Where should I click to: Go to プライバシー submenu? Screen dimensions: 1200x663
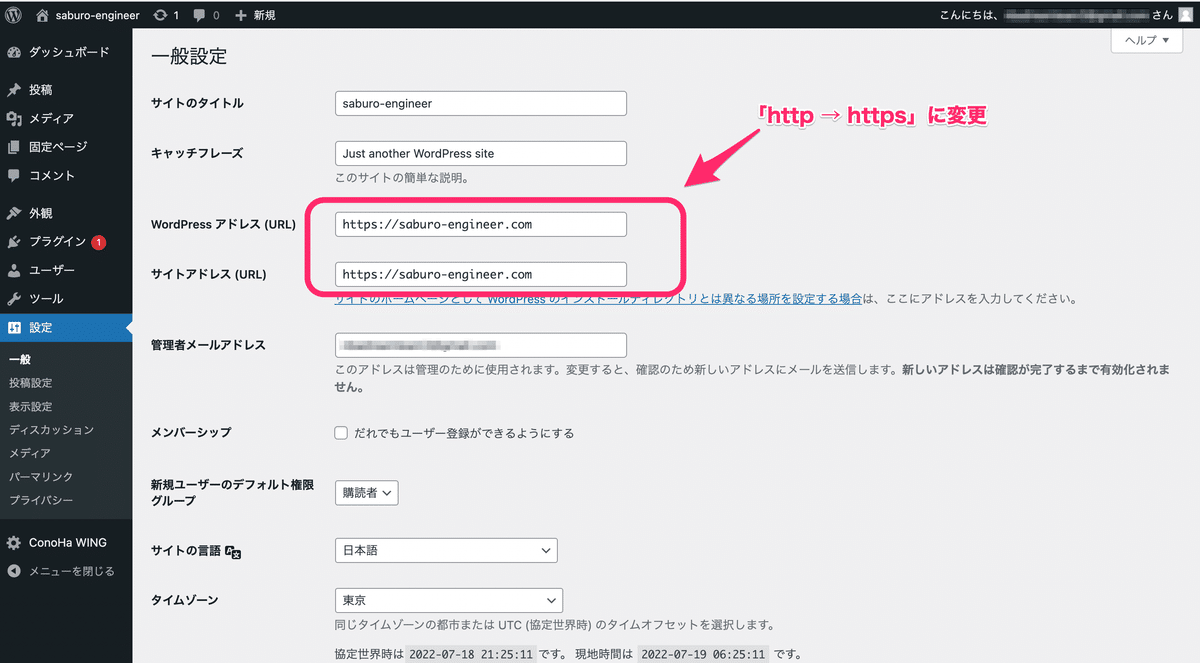coord(40,500)
